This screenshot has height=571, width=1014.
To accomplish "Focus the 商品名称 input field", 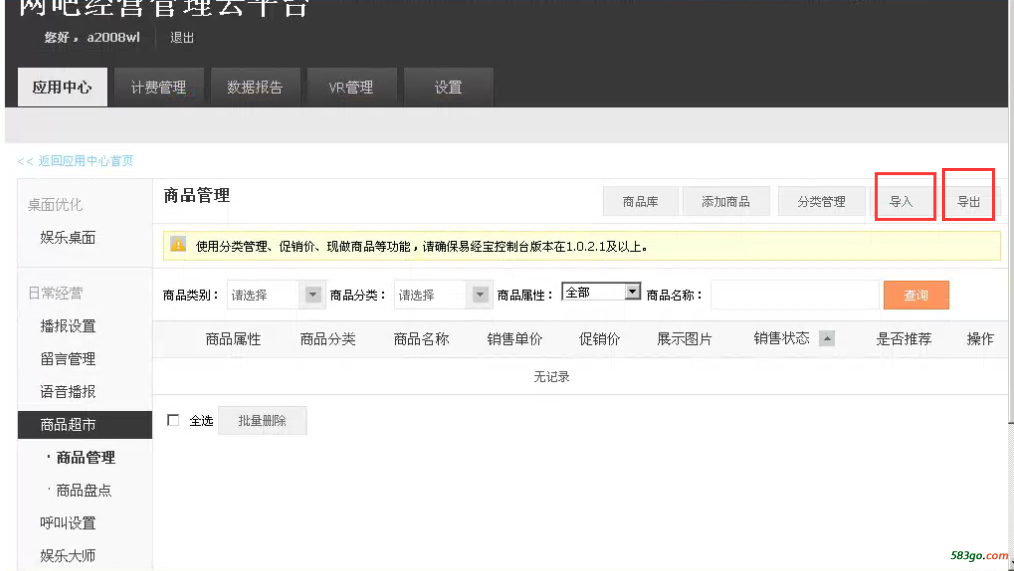I will coord(795,295).
